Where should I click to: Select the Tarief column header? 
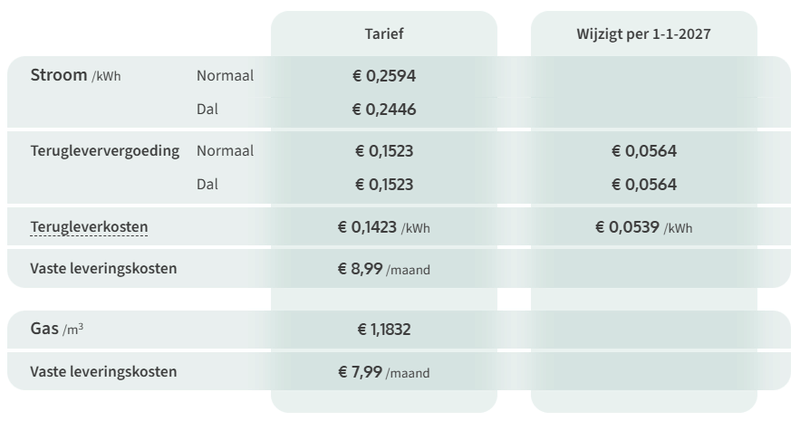(384, 34)
